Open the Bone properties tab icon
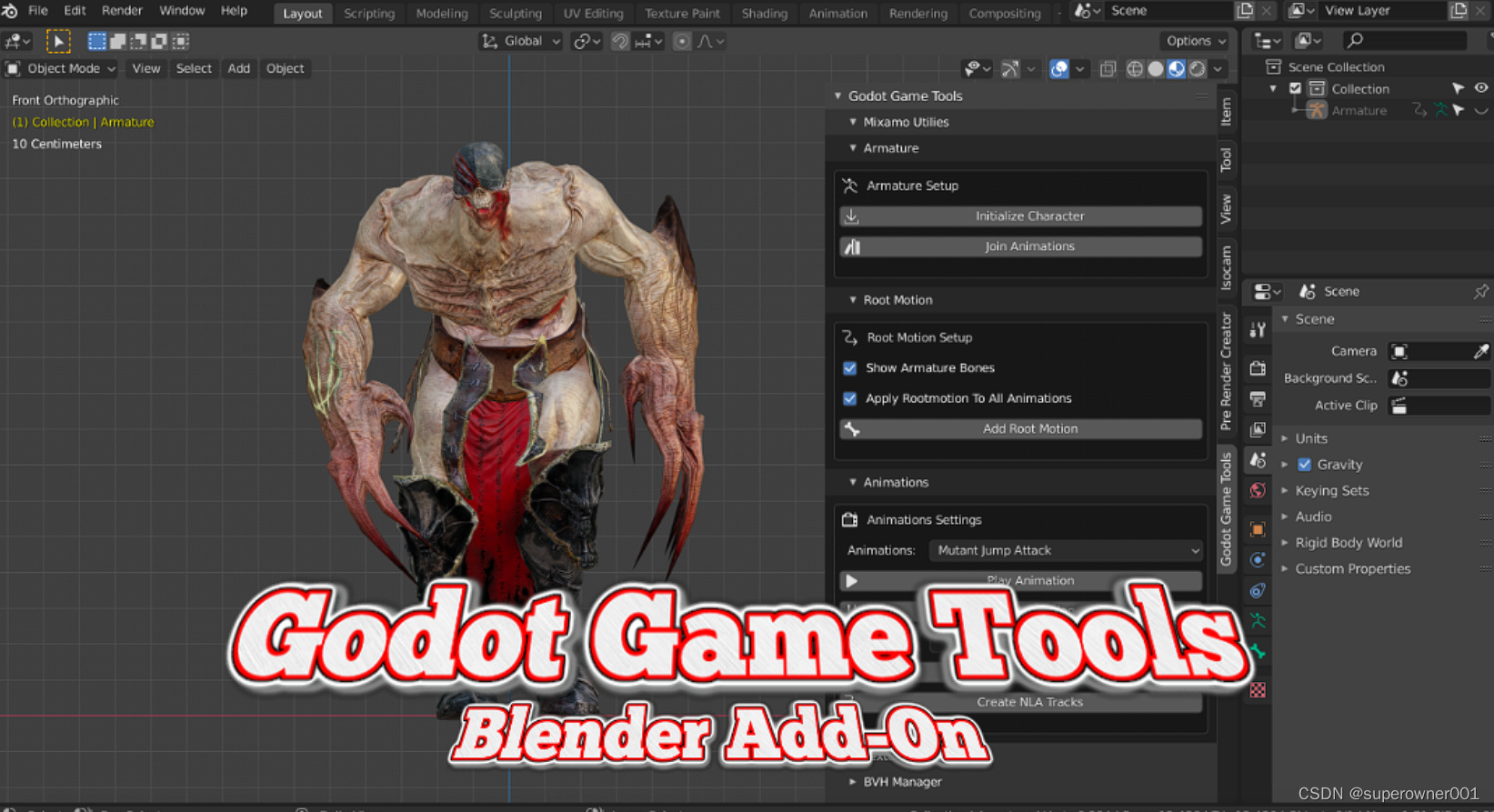 pos(1258,651)
